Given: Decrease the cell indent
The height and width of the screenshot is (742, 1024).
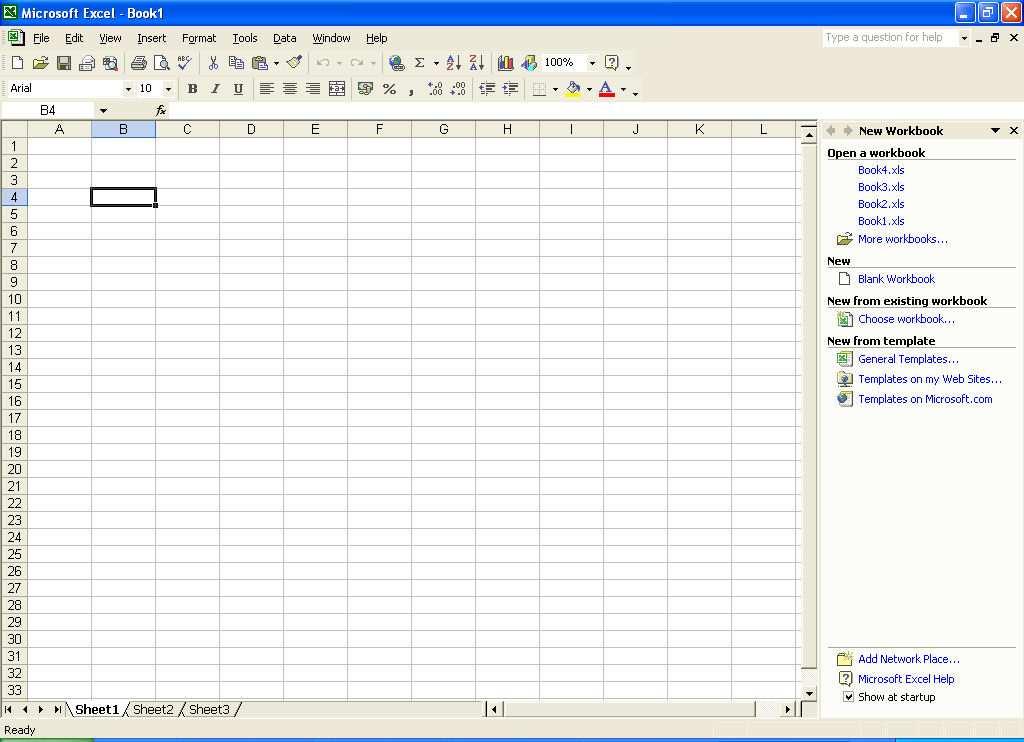Looking at the screenshot, I should [x=487, y=89].
